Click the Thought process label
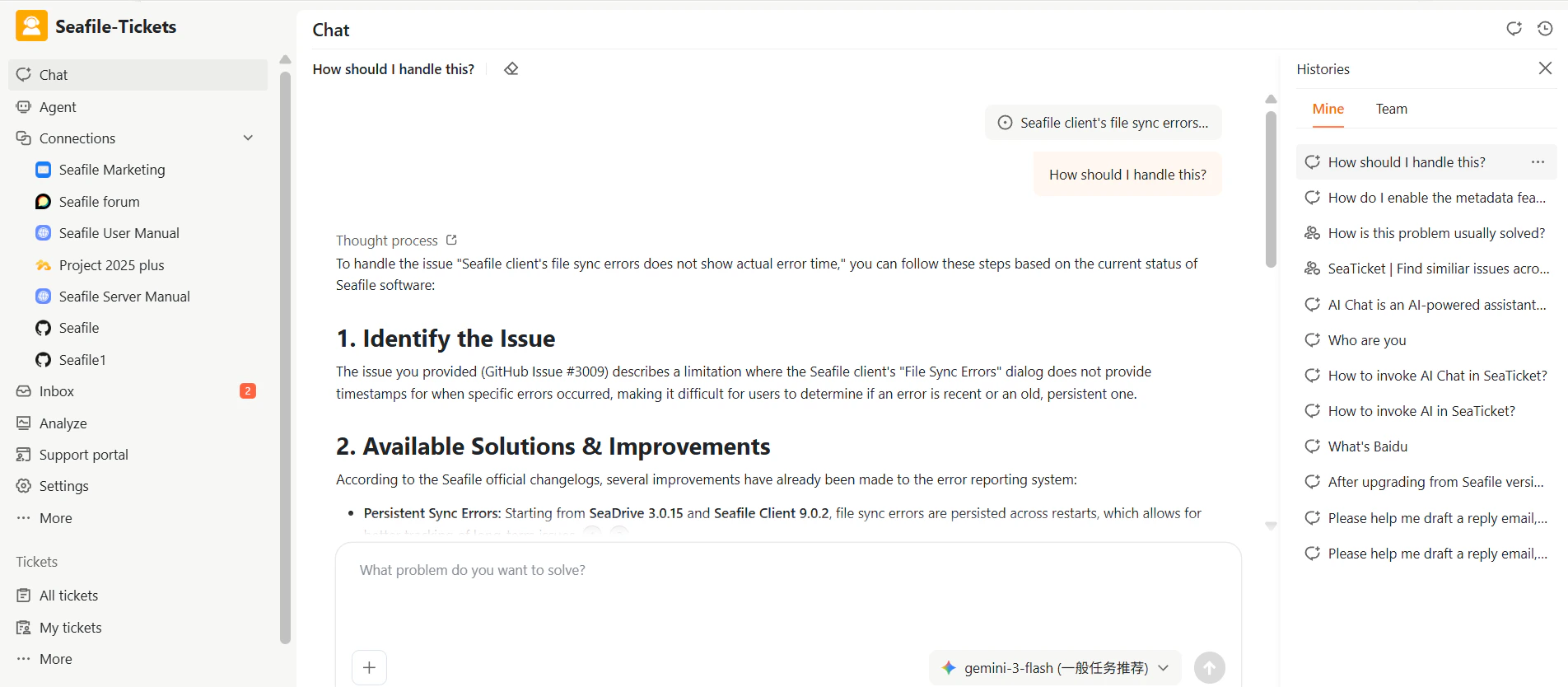Viewport: 1568px width, 687px height. (x=386, y=241)
